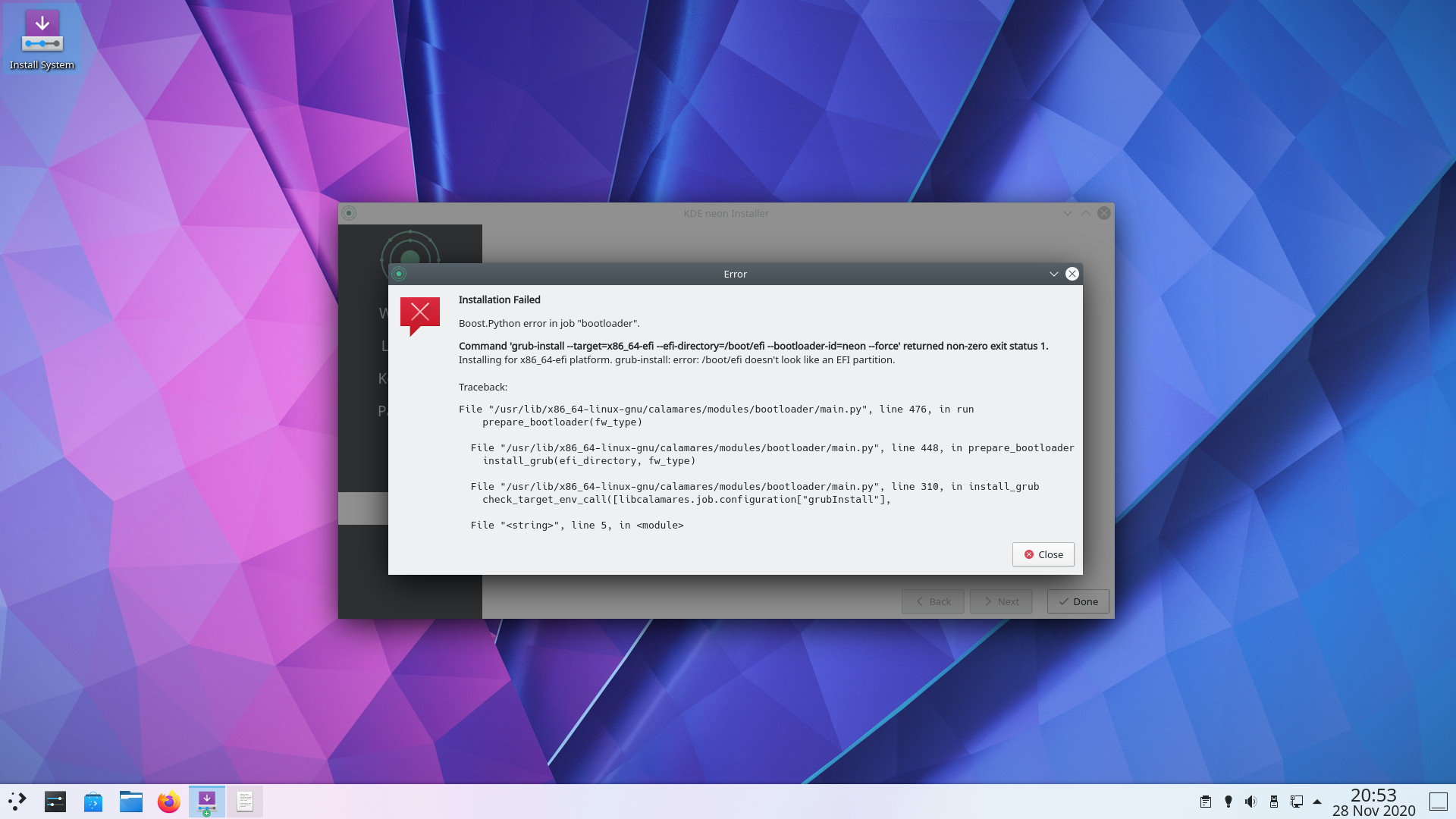Open Discover software center from taskbar
The width and height of the screenshot is (1456, 819).
(x=93, y=801)
